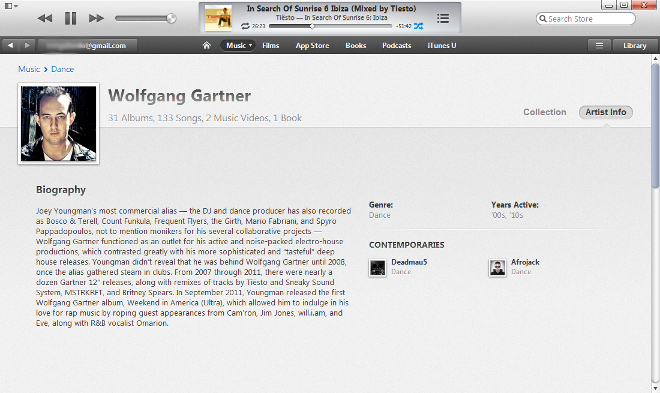The height and width of the screenshot is (393, 660).
Task: Open the gmail.com account menu
Action: click(x=88, y=45)
